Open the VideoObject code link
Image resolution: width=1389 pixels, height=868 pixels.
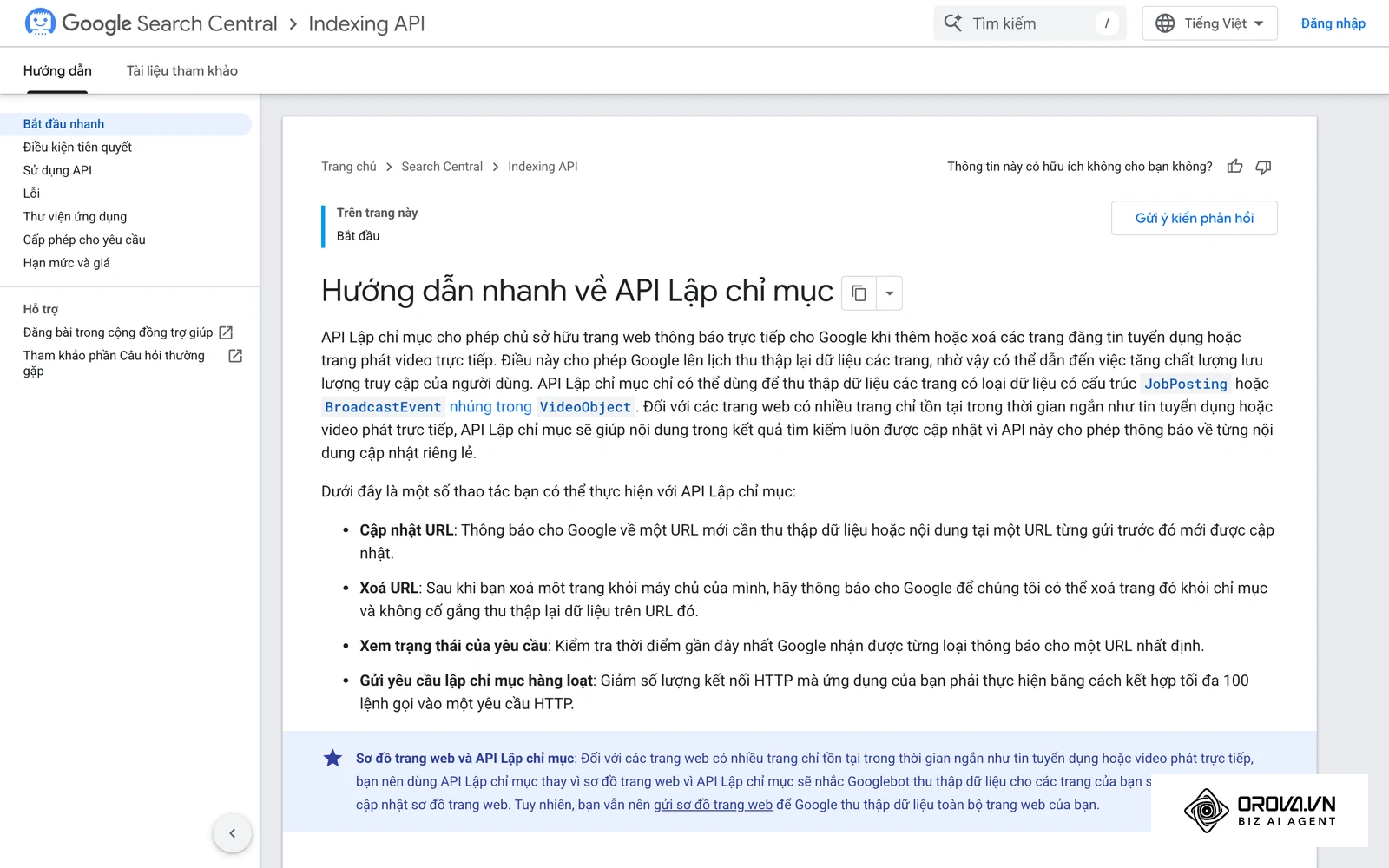point(585,407)
